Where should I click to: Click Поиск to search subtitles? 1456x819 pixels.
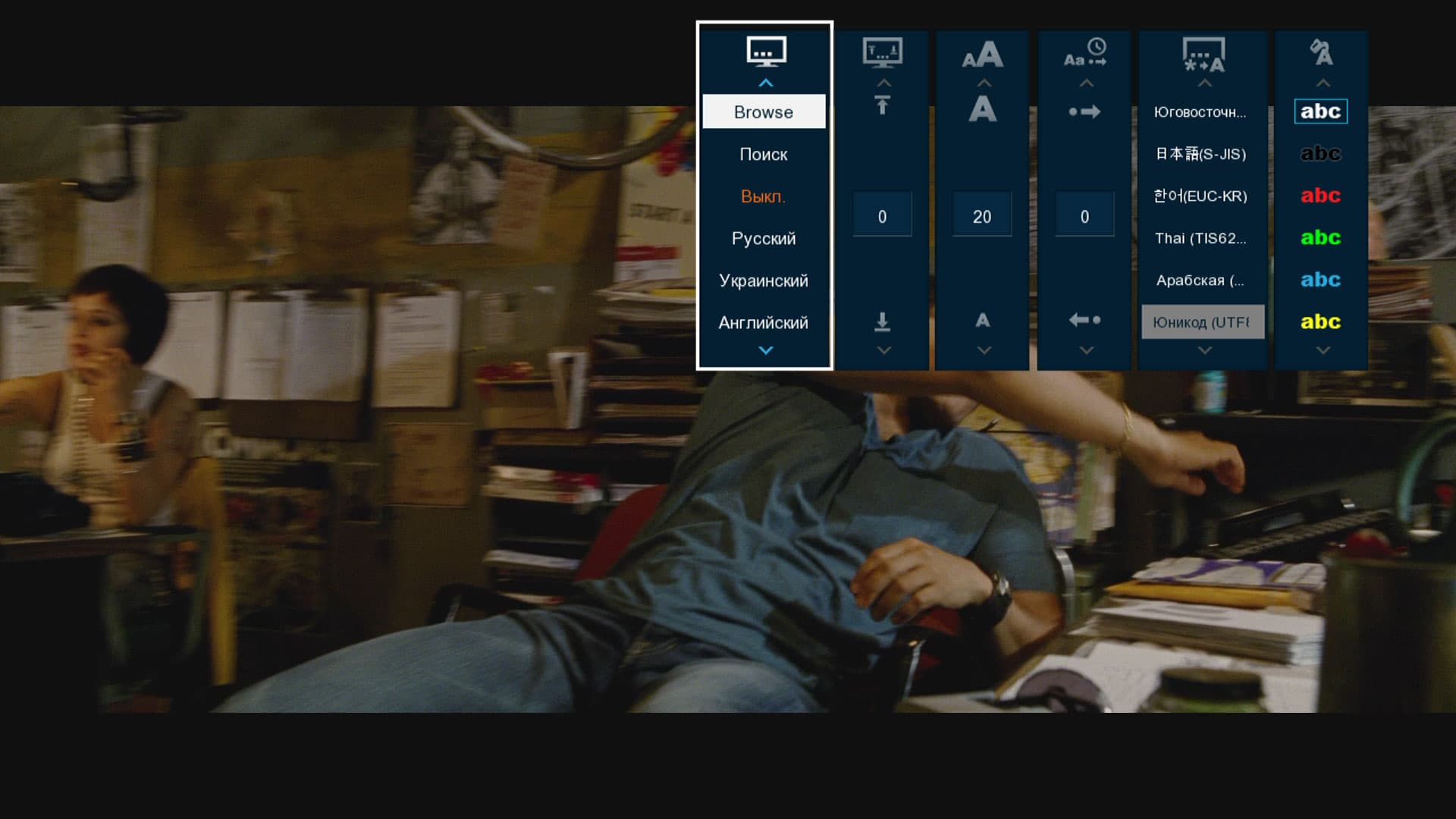(763, 155)
